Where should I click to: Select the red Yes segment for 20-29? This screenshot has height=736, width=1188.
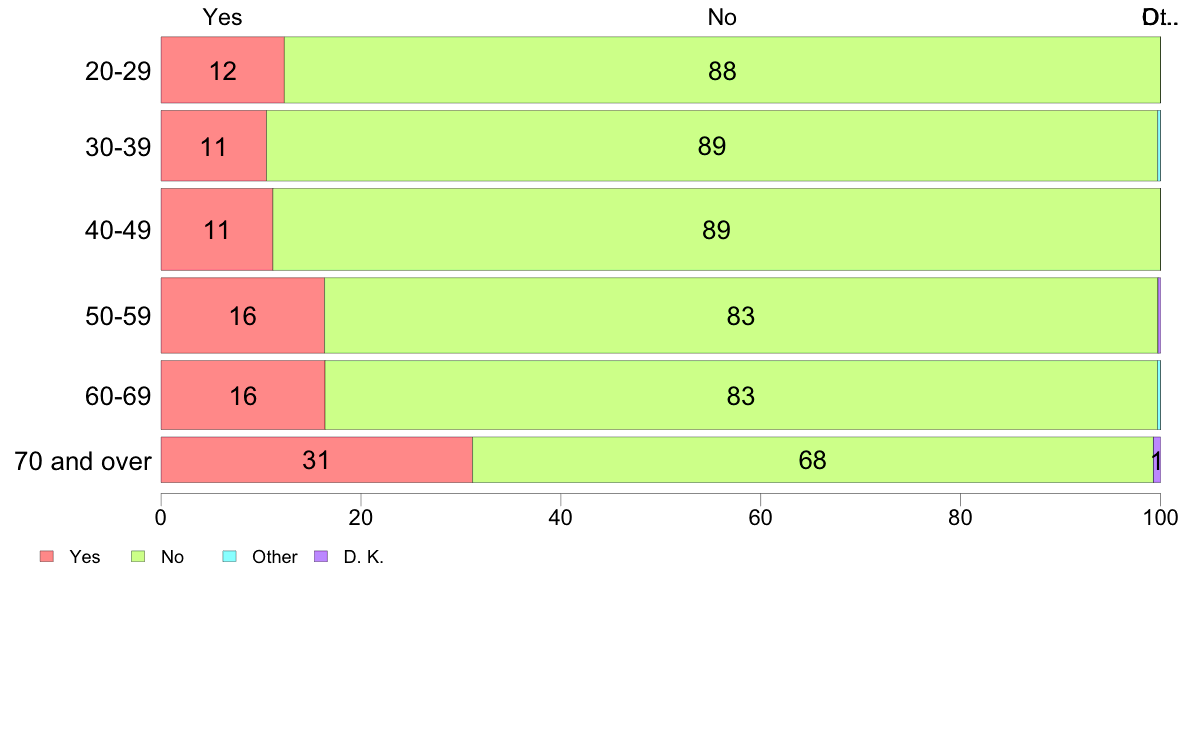point(223,70)
